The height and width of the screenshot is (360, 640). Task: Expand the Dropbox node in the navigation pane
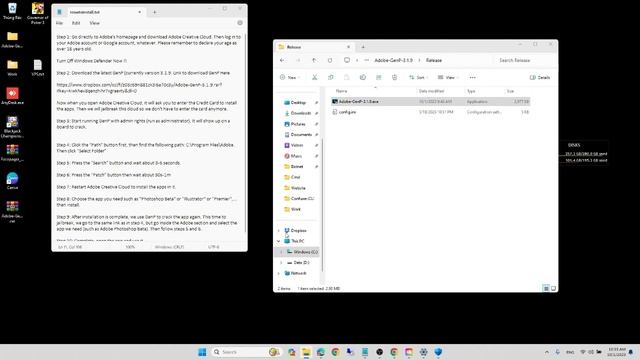coord(279,231)
